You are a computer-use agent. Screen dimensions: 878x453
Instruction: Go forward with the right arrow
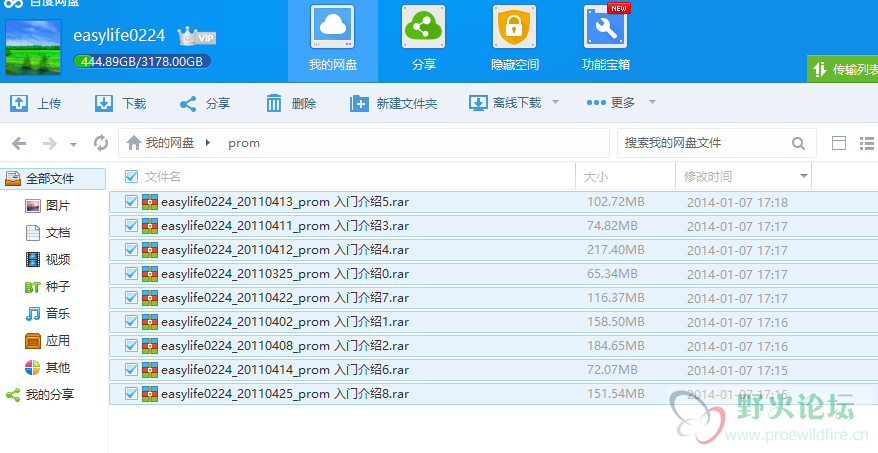[50, 143]
